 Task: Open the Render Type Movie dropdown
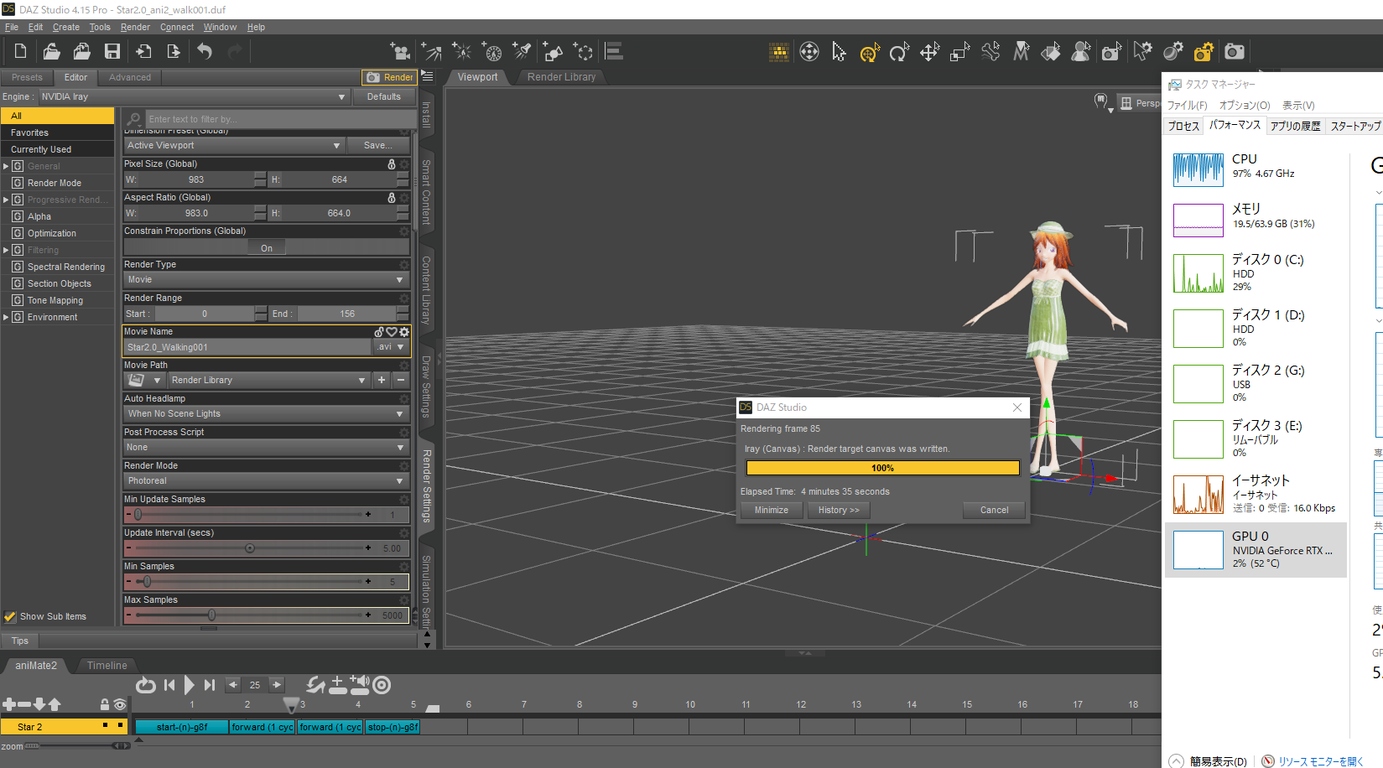[x=265, y=280]
